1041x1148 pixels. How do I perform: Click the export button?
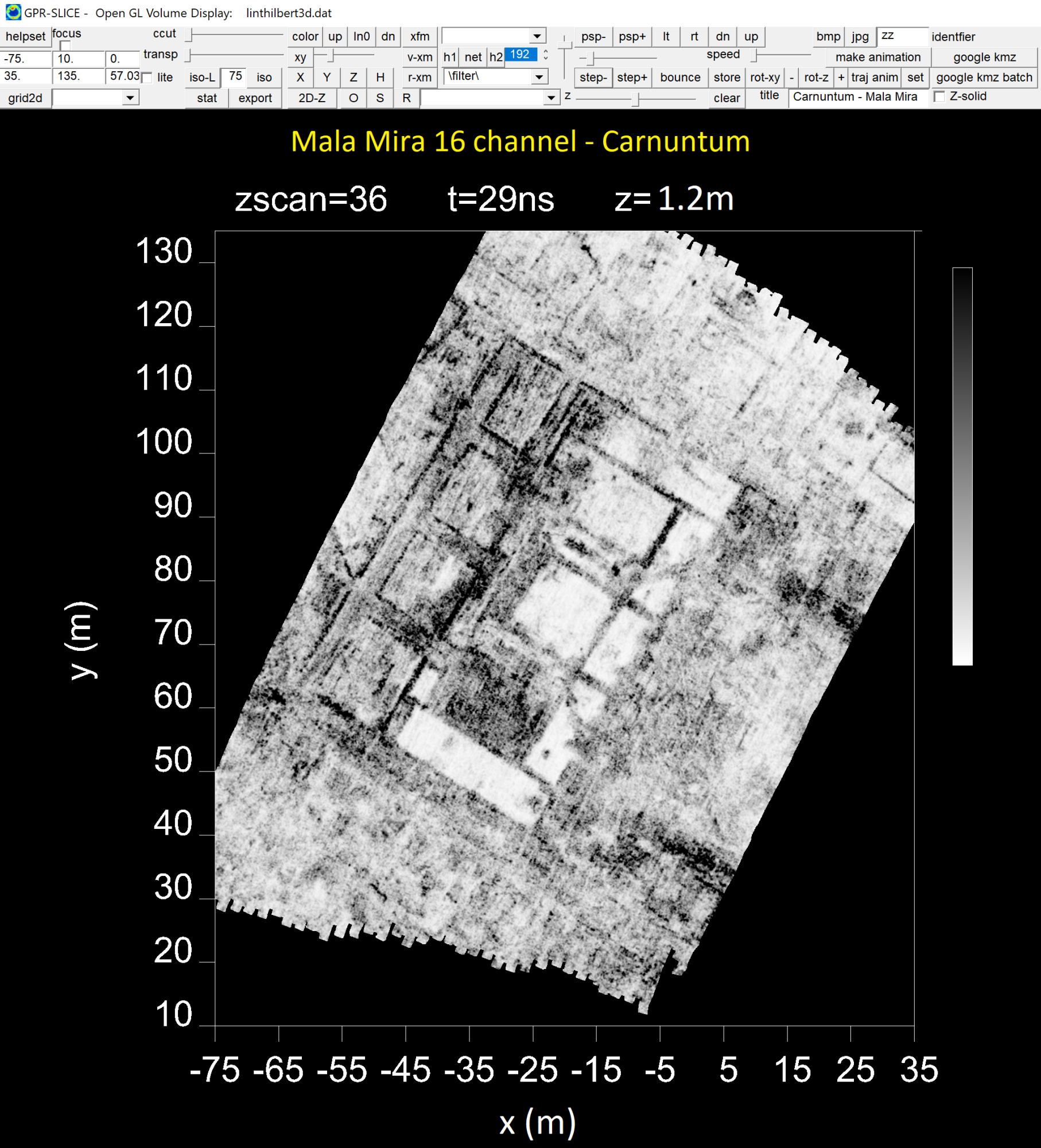click(x=255, y=98)
